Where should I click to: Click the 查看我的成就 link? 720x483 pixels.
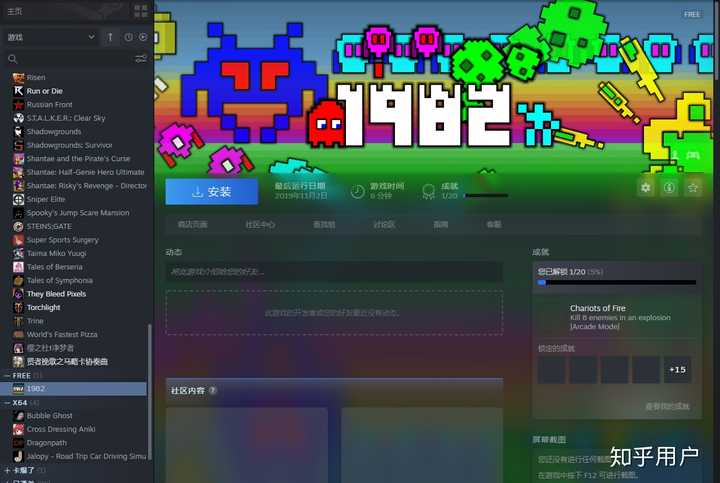[667, 406]
